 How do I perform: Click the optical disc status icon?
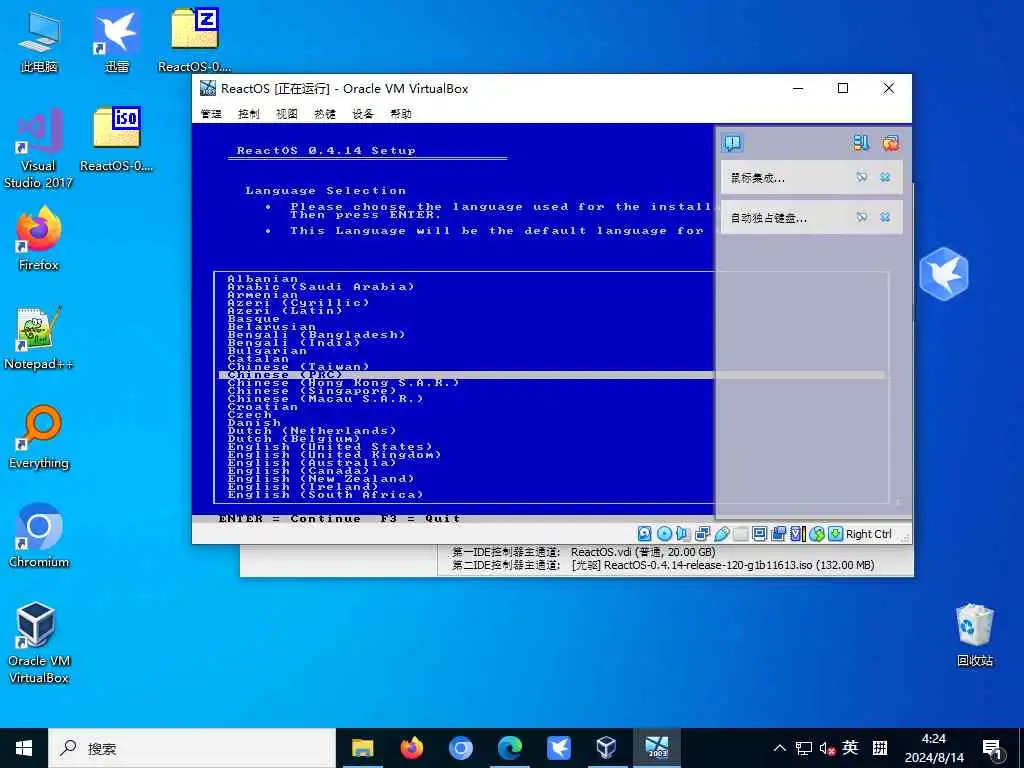pos(664,534)
